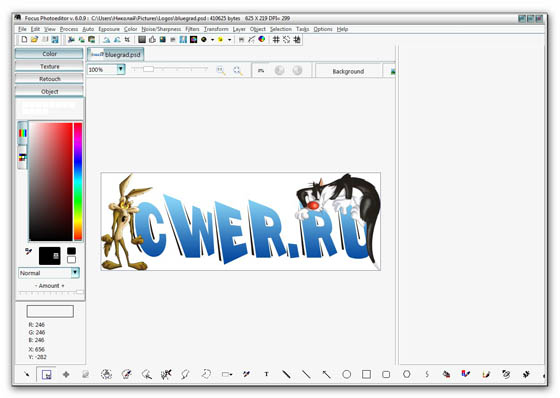Select the rounded rectangle tool
560x398 pixels.
[386, 374]
